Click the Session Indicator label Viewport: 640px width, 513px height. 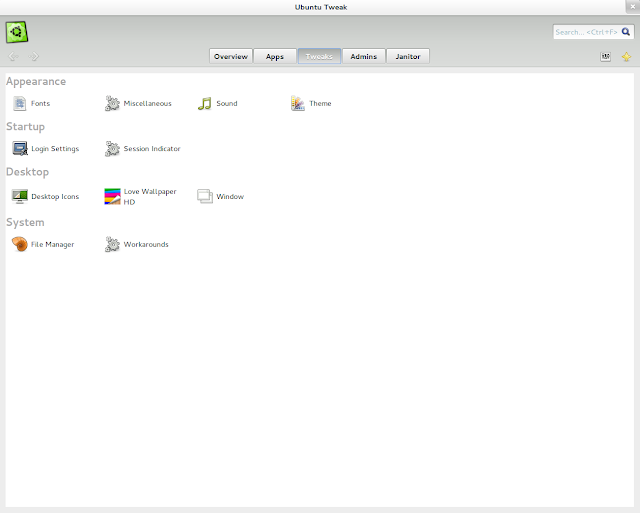pyautogui.click(x=152, y=149)
